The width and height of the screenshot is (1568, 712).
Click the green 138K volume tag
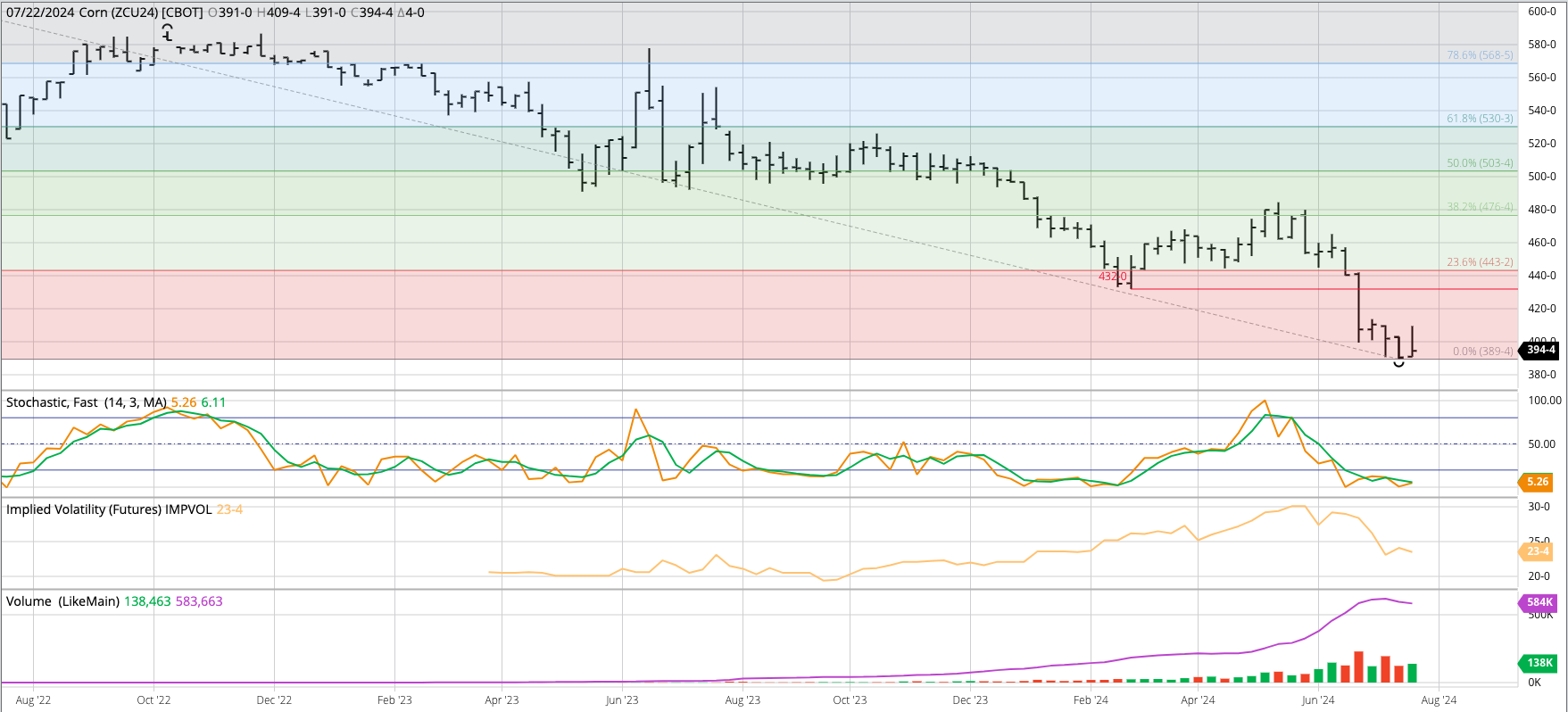[1539, 663]
